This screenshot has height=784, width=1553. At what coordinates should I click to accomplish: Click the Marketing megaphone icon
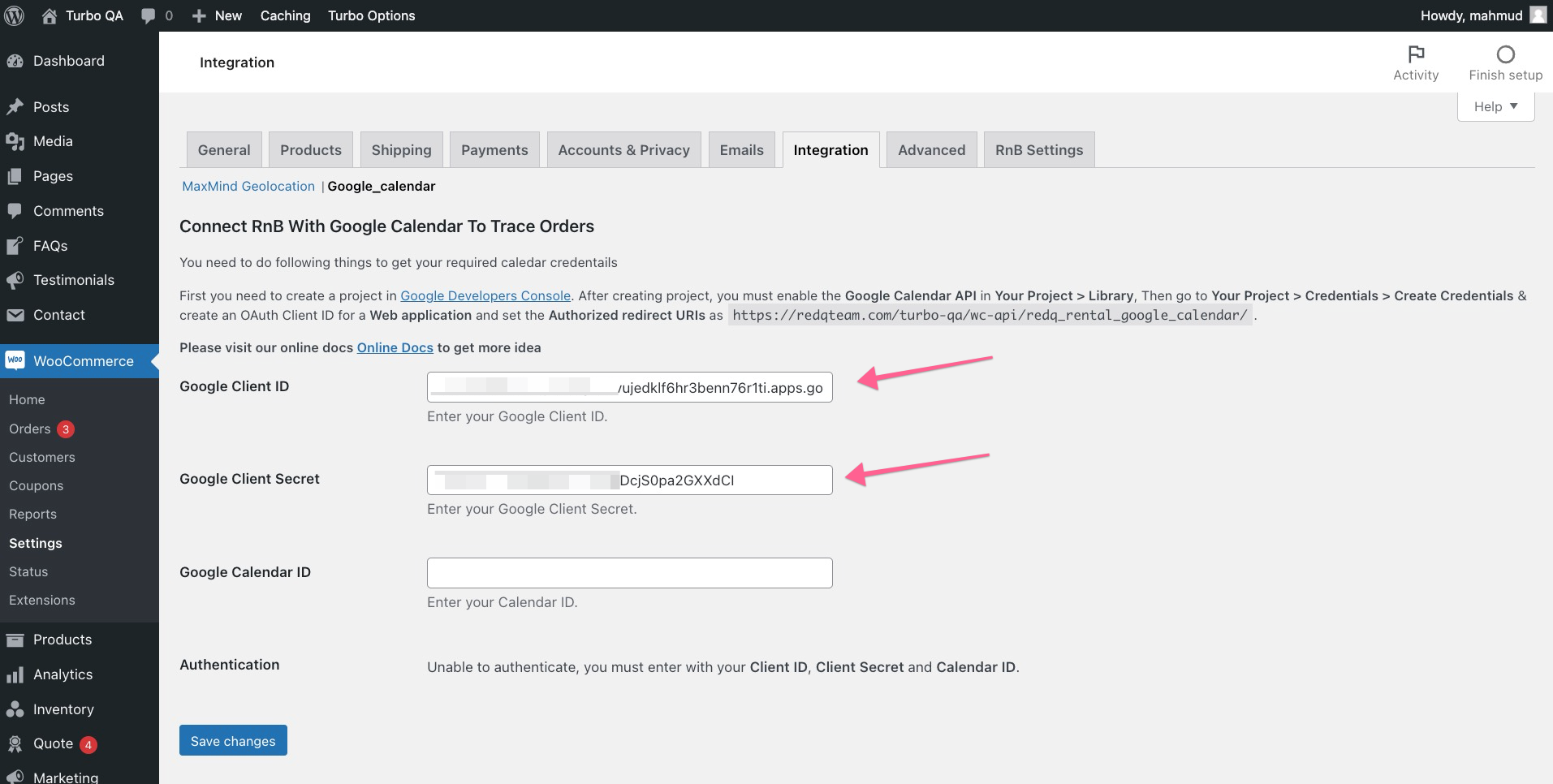(x=15, y=777)
